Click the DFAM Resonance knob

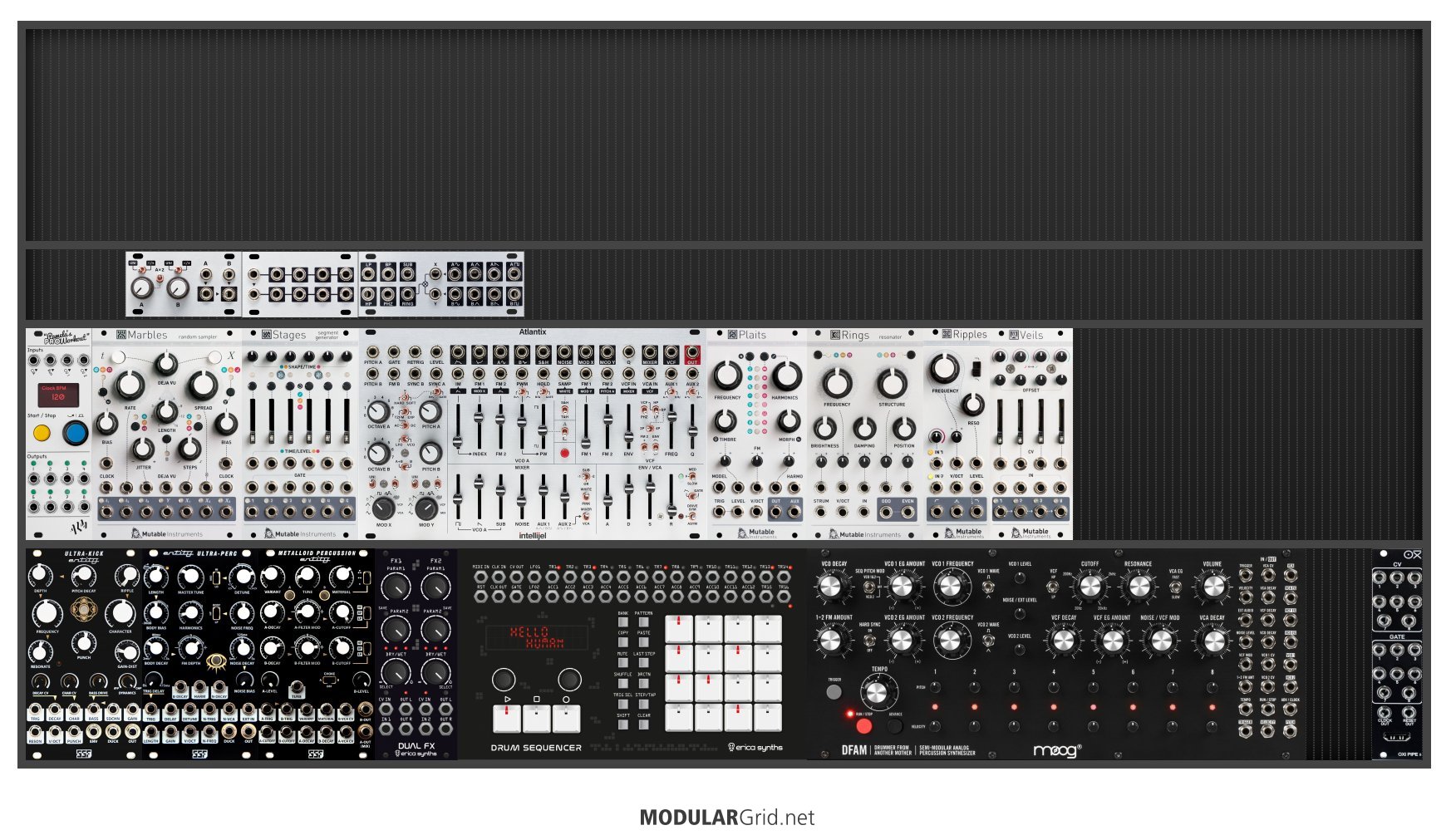[1139, 587]
